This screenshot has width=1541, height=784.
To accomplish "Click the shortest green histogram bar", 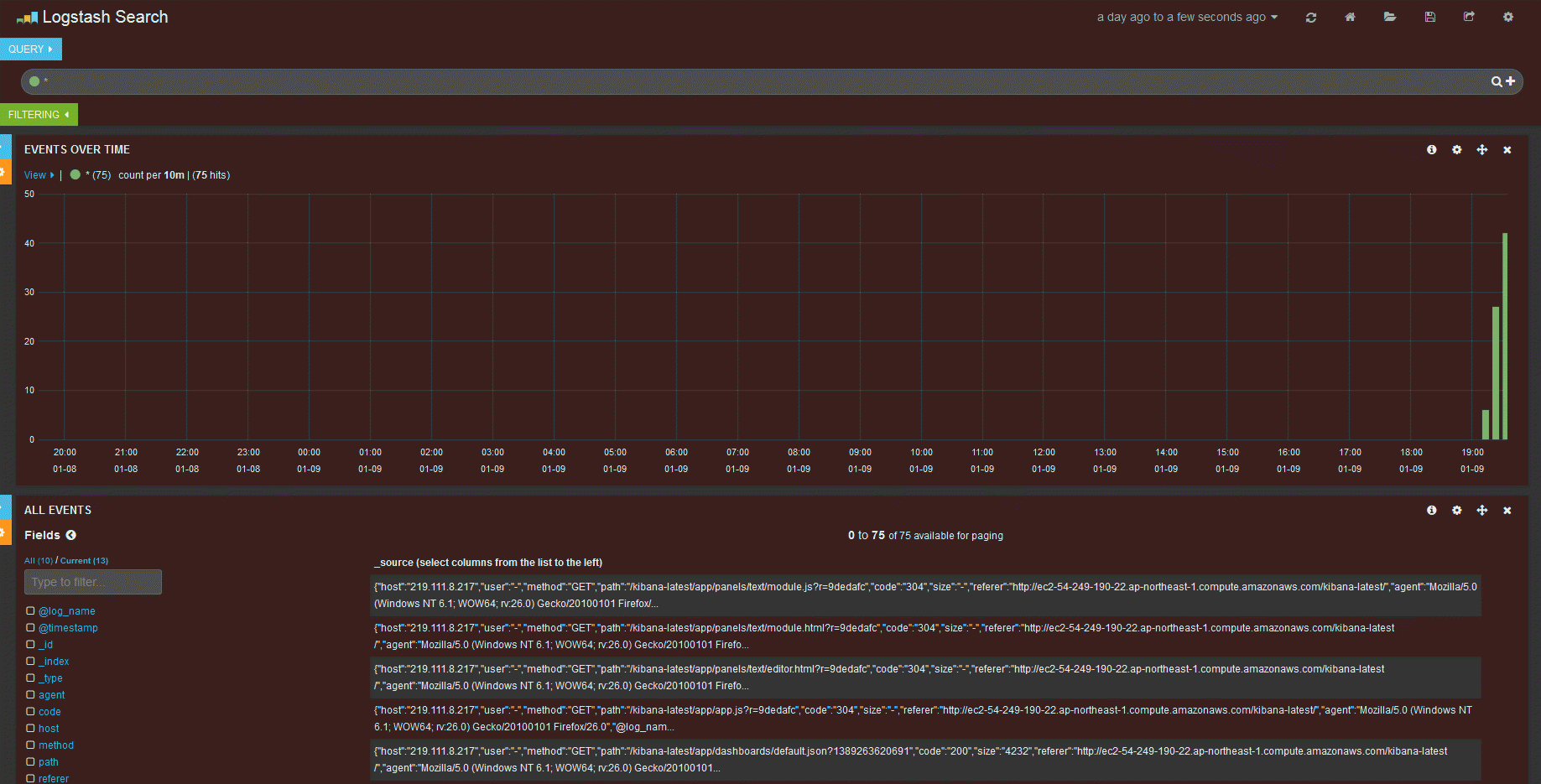I will pos(1486,424).
